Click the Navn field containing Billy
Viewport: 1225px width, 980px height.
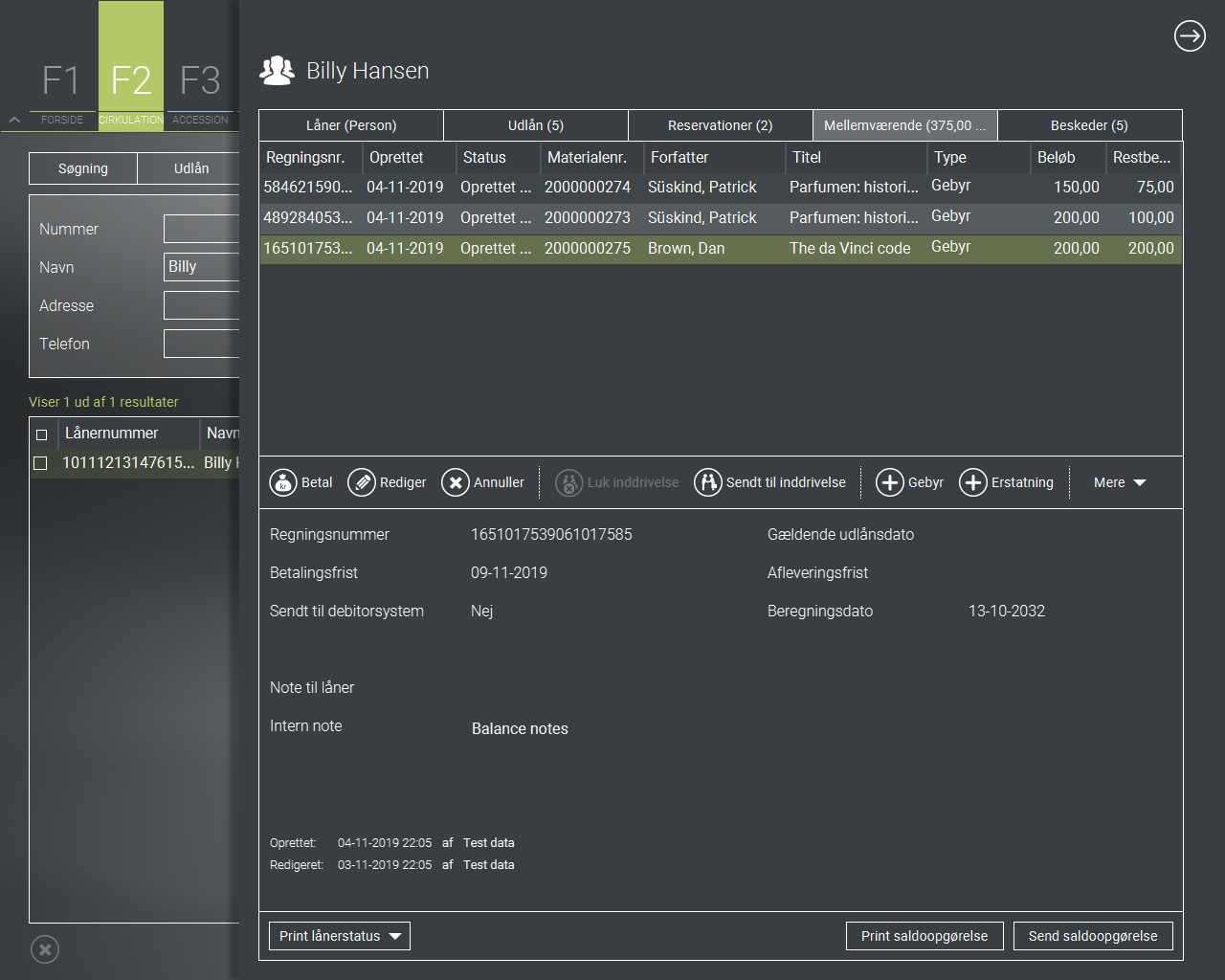[201, 267]
